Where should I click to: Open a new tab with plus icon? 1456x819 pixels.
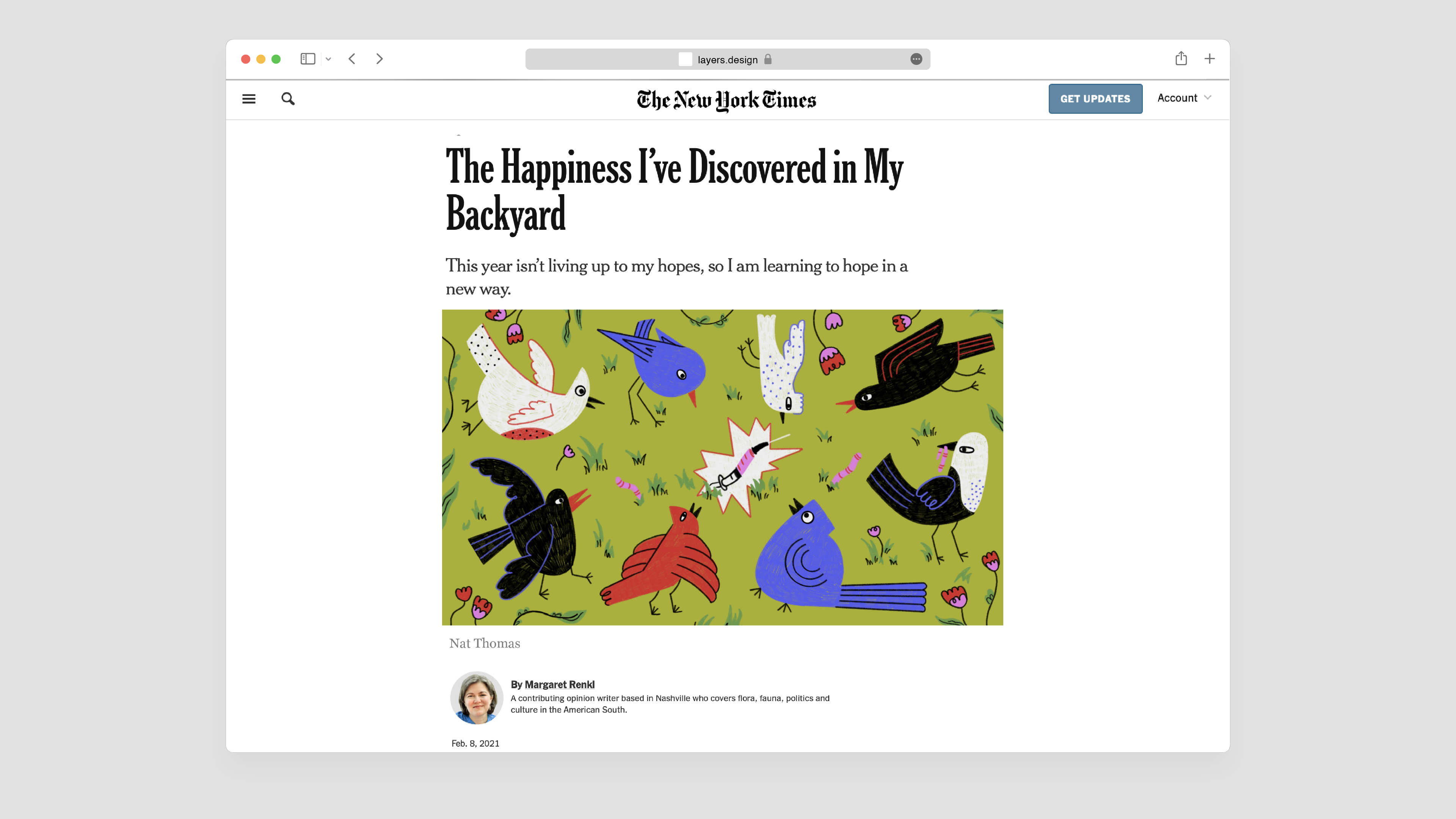coord(1210,59)
